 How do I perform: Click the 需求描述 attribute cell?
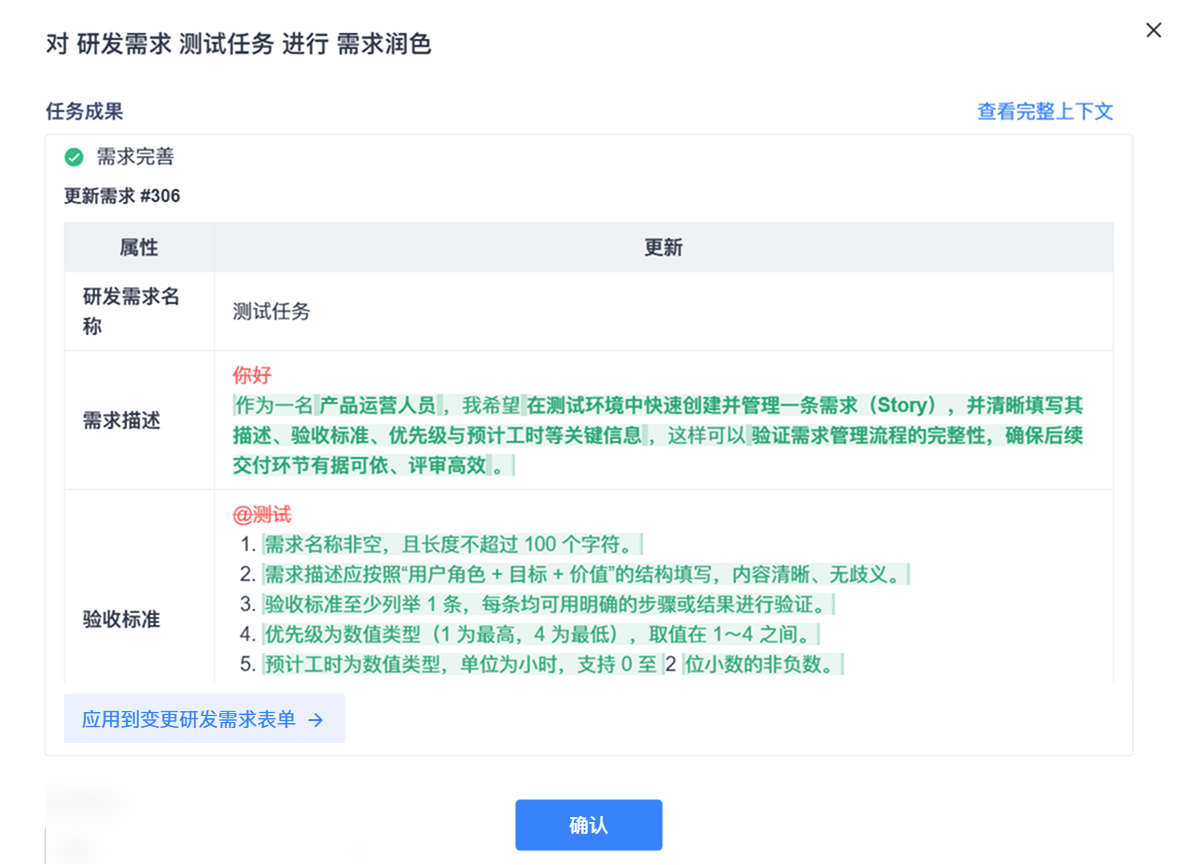tap(139, 420)
